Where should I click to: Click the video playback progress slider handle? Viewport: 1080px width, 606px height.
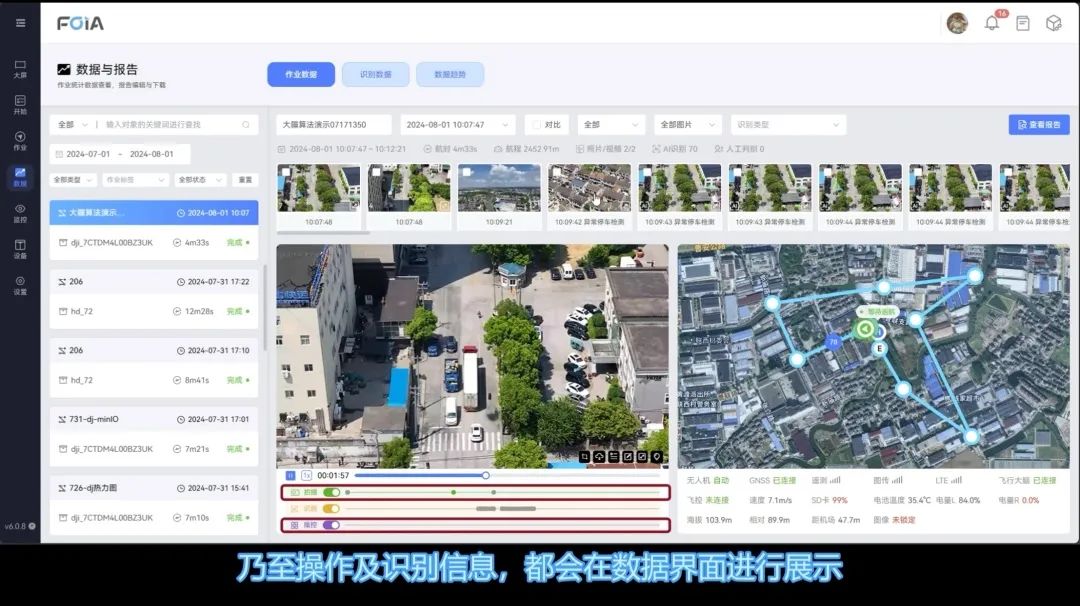click(x=486, y=475)
